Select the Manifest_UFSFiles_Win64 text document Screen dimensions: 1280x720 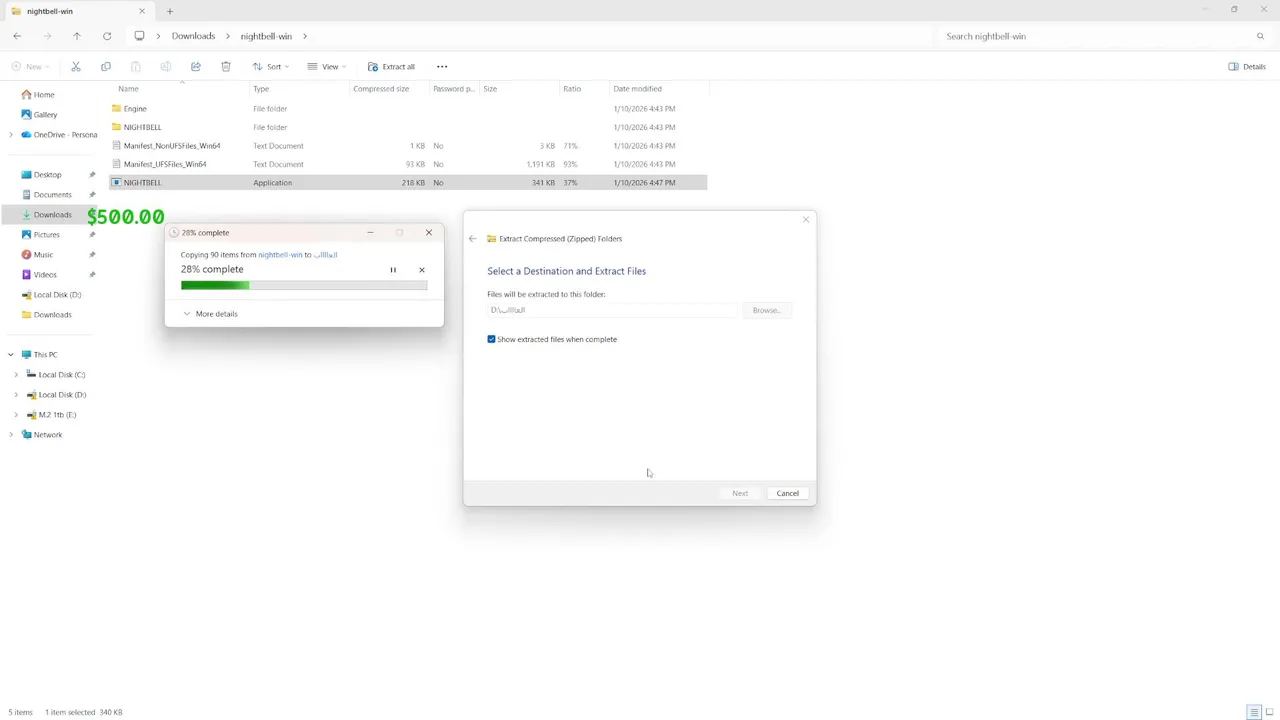(x=408, y=164)
